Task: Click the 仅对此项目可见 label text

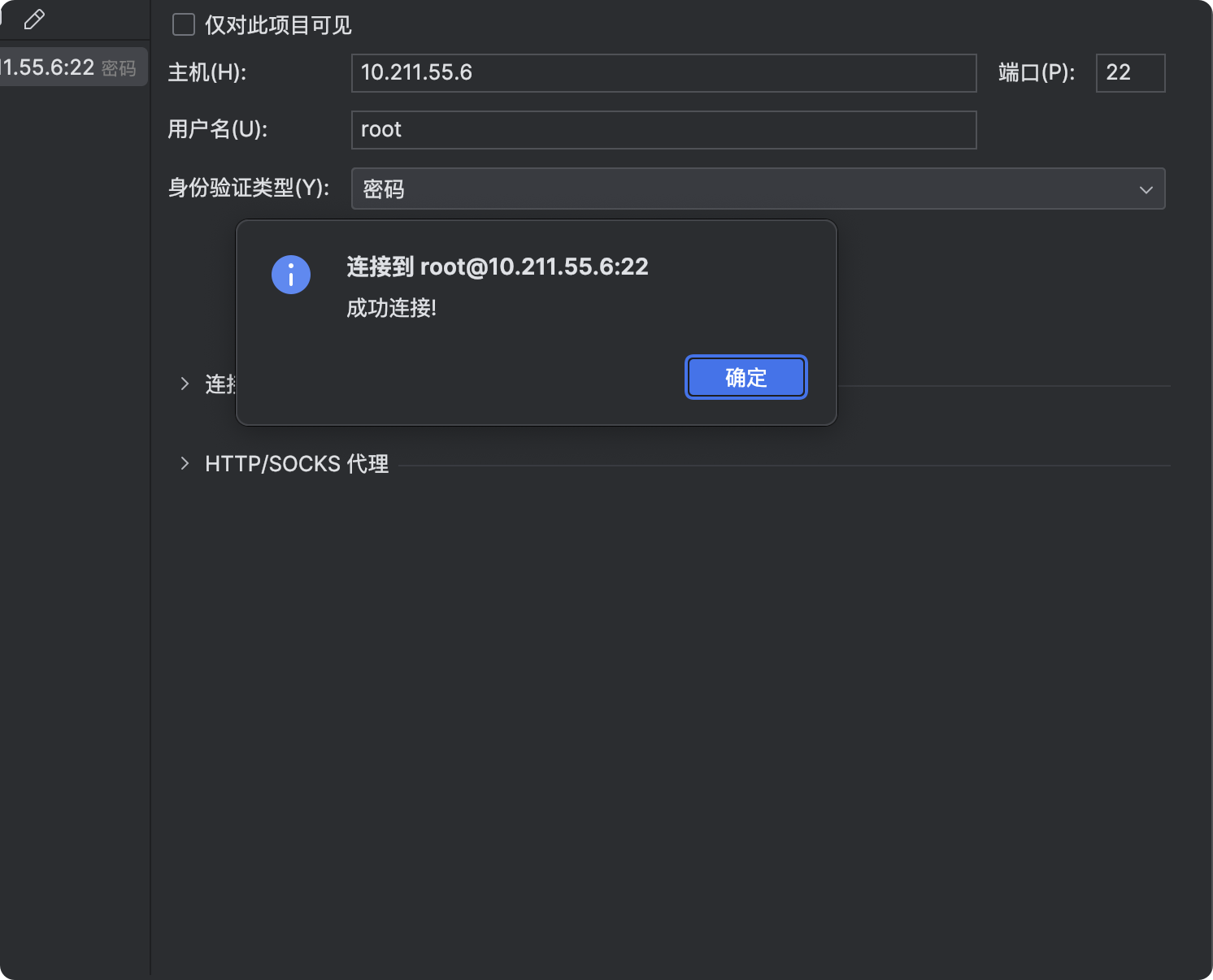Action: 278,25
